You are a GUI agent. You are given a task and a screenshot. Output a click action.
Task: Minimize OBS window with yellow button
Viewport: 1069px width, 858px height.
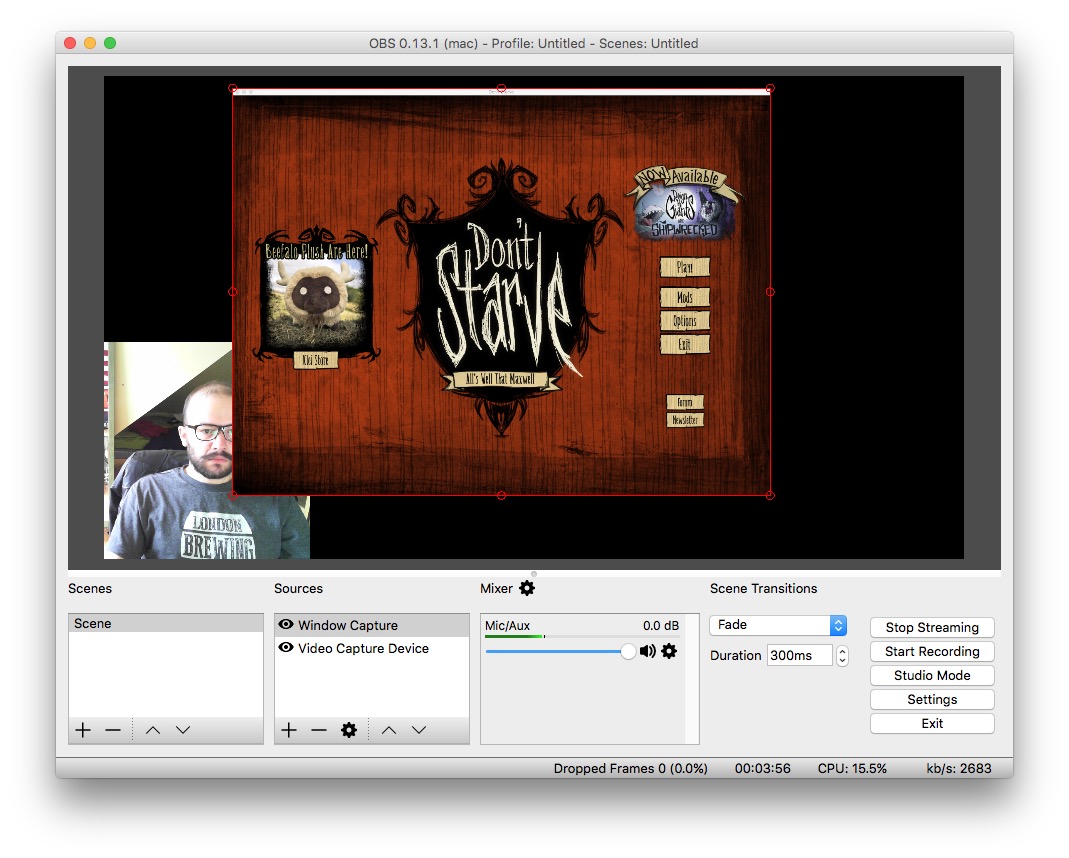90,43
